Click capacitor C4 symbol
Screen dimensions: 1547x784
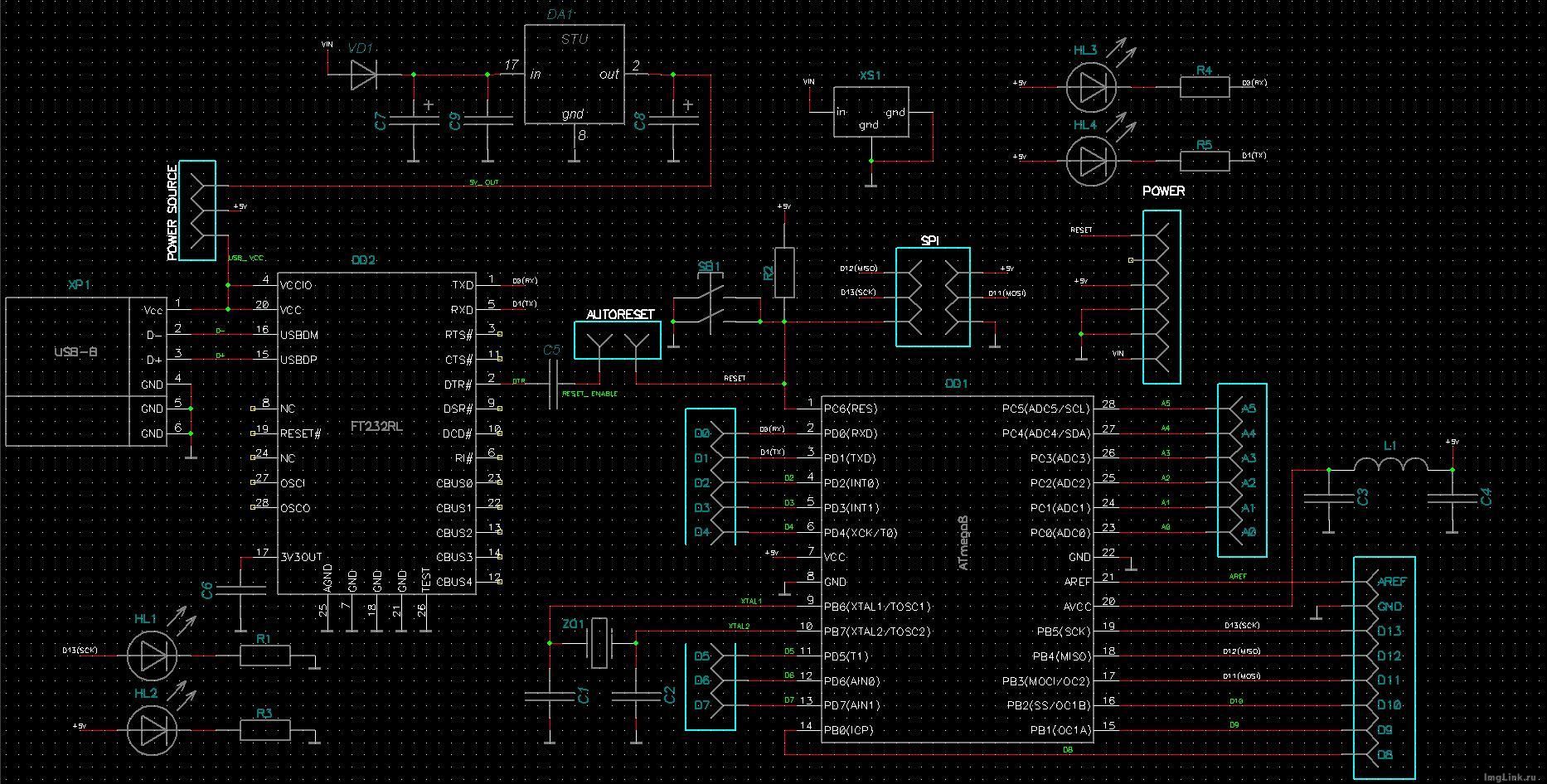coord(1452,499)
